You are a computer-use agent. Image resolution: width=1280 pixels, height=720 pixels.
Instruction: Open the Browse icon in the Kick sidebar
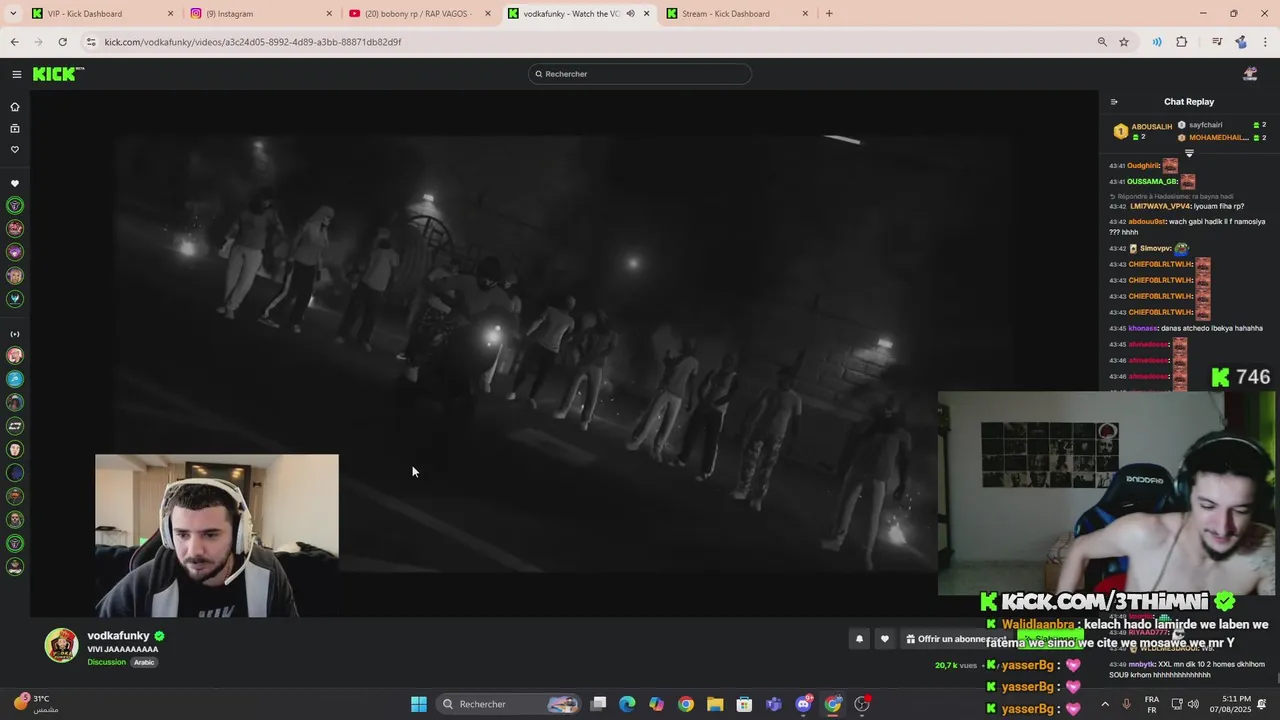(x=15, y=128)
